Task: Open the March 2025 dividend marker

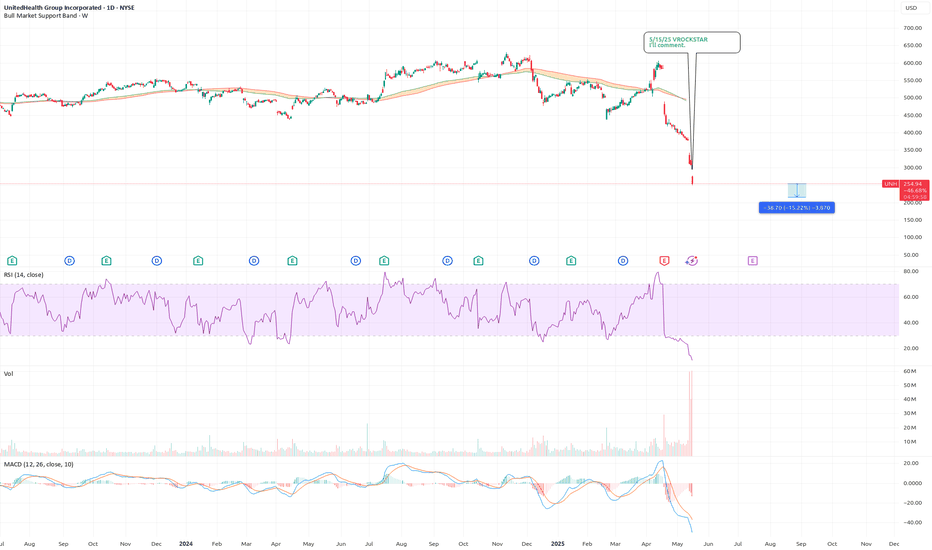Action: pos(623,260)
